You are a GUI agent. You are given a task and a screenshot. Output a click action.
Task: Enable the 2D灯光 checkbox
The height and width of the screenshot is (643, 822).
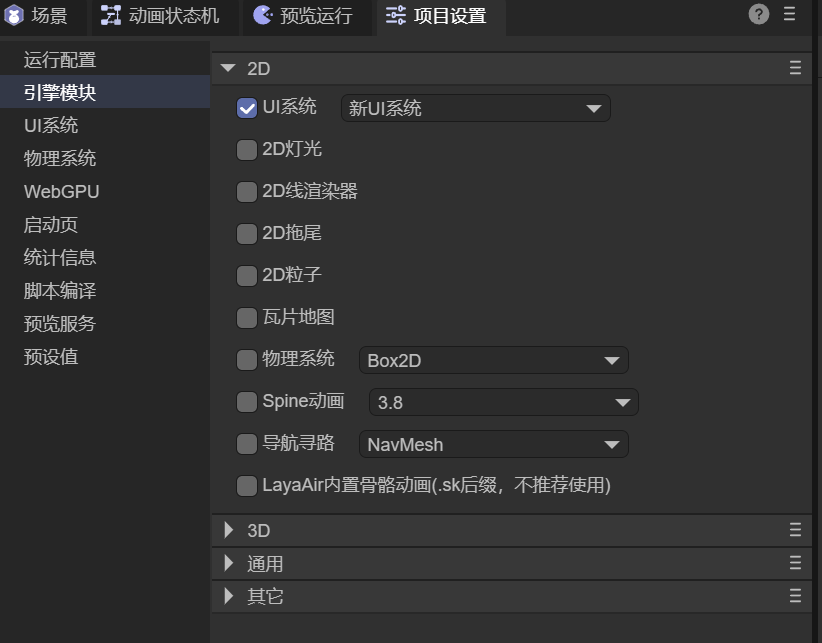click(247, 150)
